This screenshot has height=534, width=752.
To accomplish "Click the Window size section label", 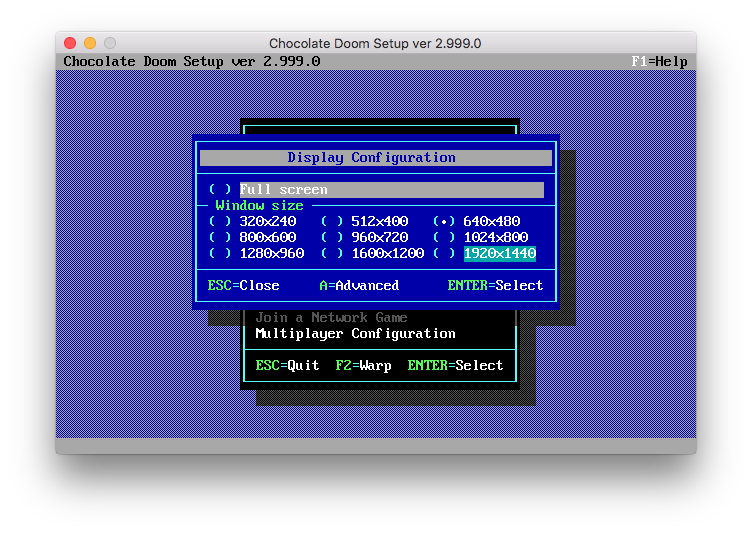I will pyautogui.click(x=259, y=205).
